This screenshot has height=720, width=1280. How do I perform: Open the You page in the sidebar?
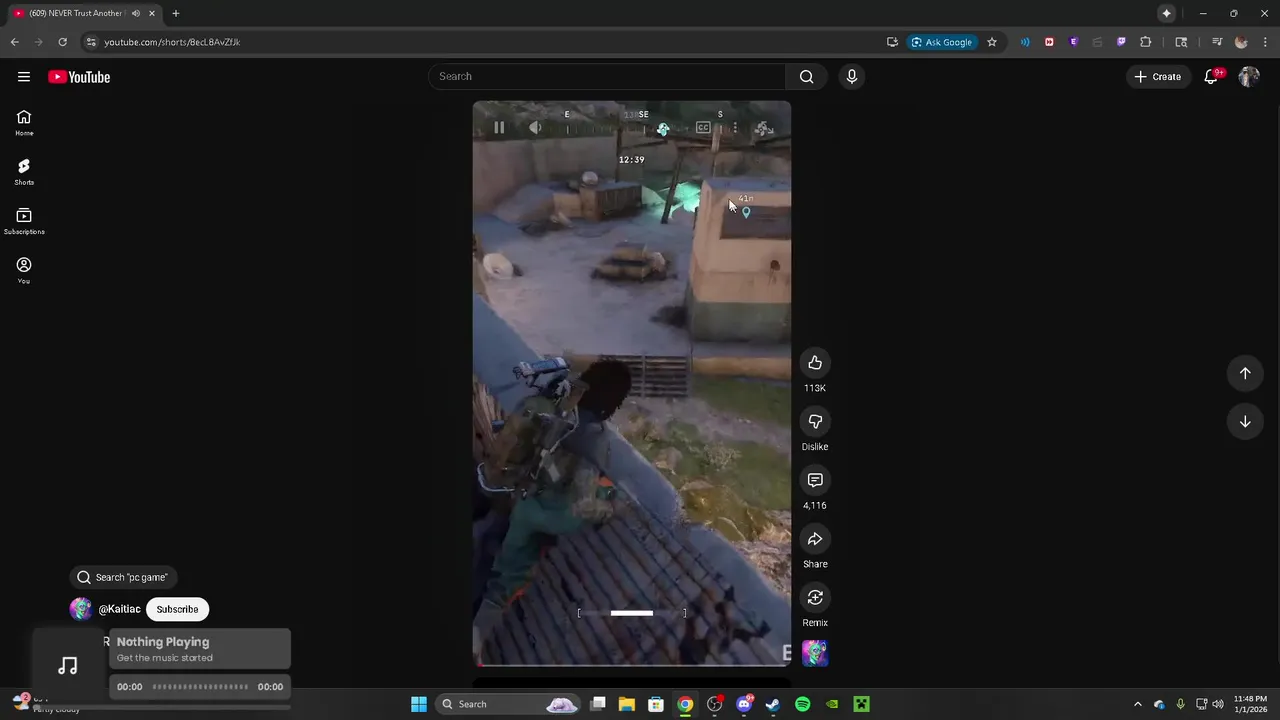tap(24, 270)
